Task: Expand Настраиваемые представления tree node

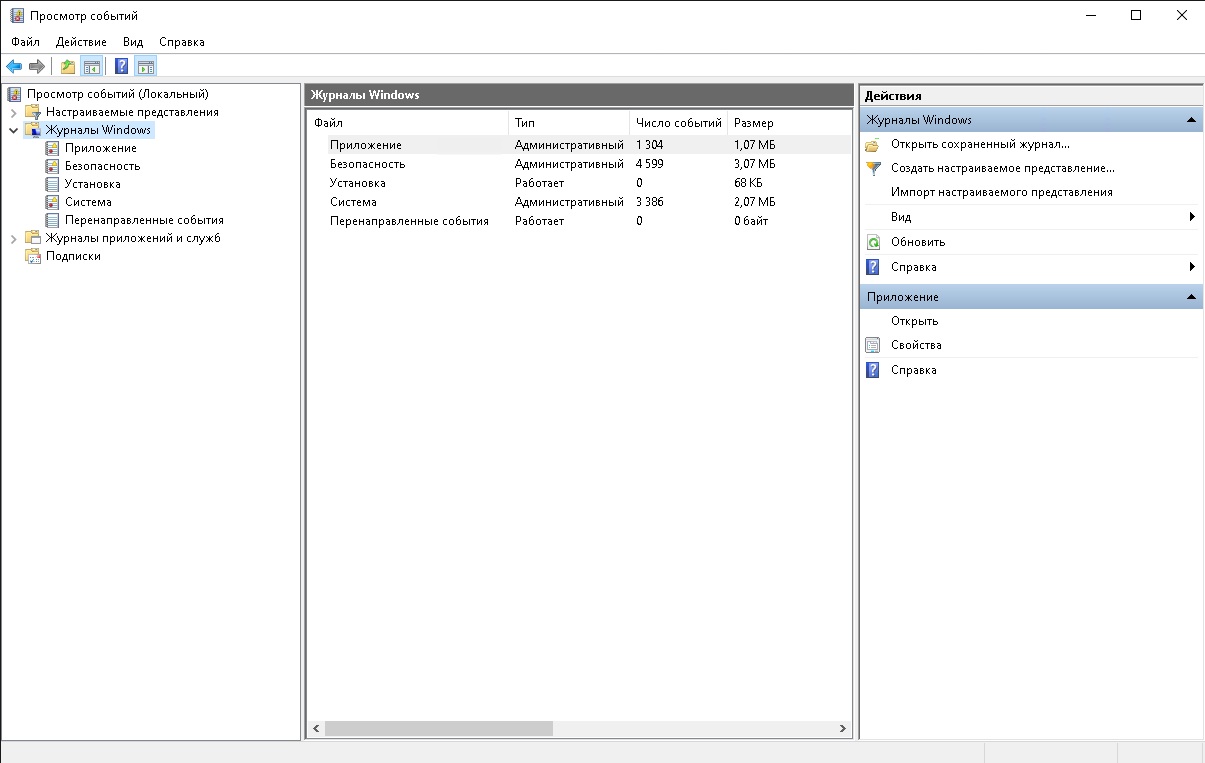Action: pos(13,112)
